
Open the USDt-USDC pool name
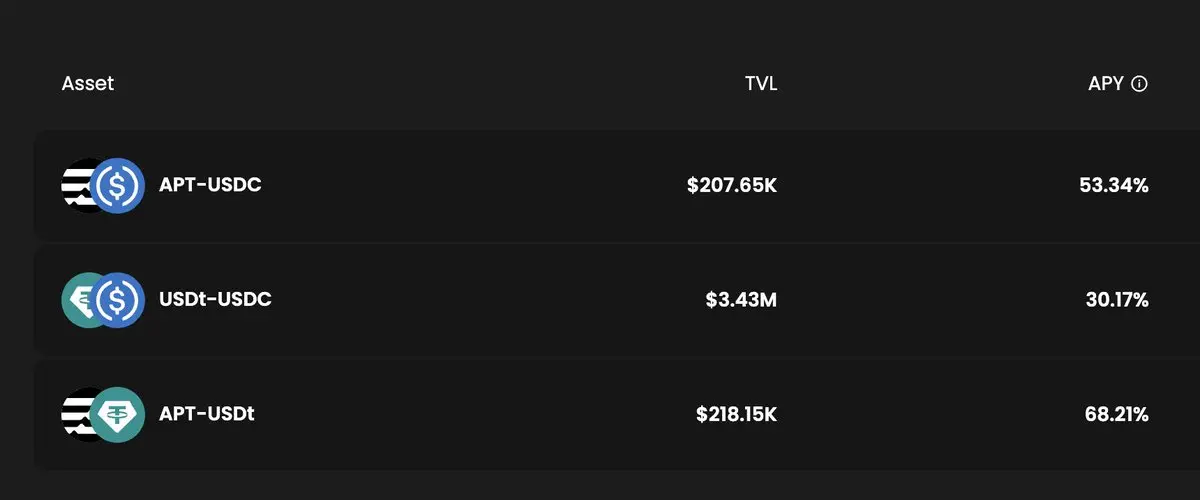click(x=215, y=299)
